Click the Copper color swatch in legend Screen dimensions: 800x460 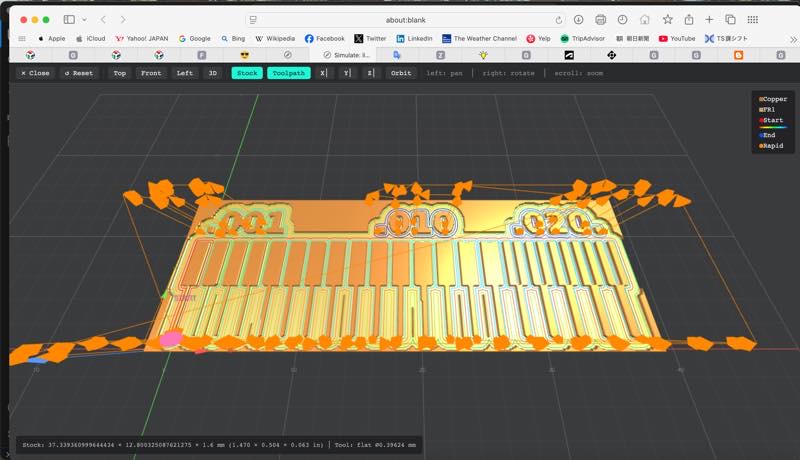[x=761, y=99]
